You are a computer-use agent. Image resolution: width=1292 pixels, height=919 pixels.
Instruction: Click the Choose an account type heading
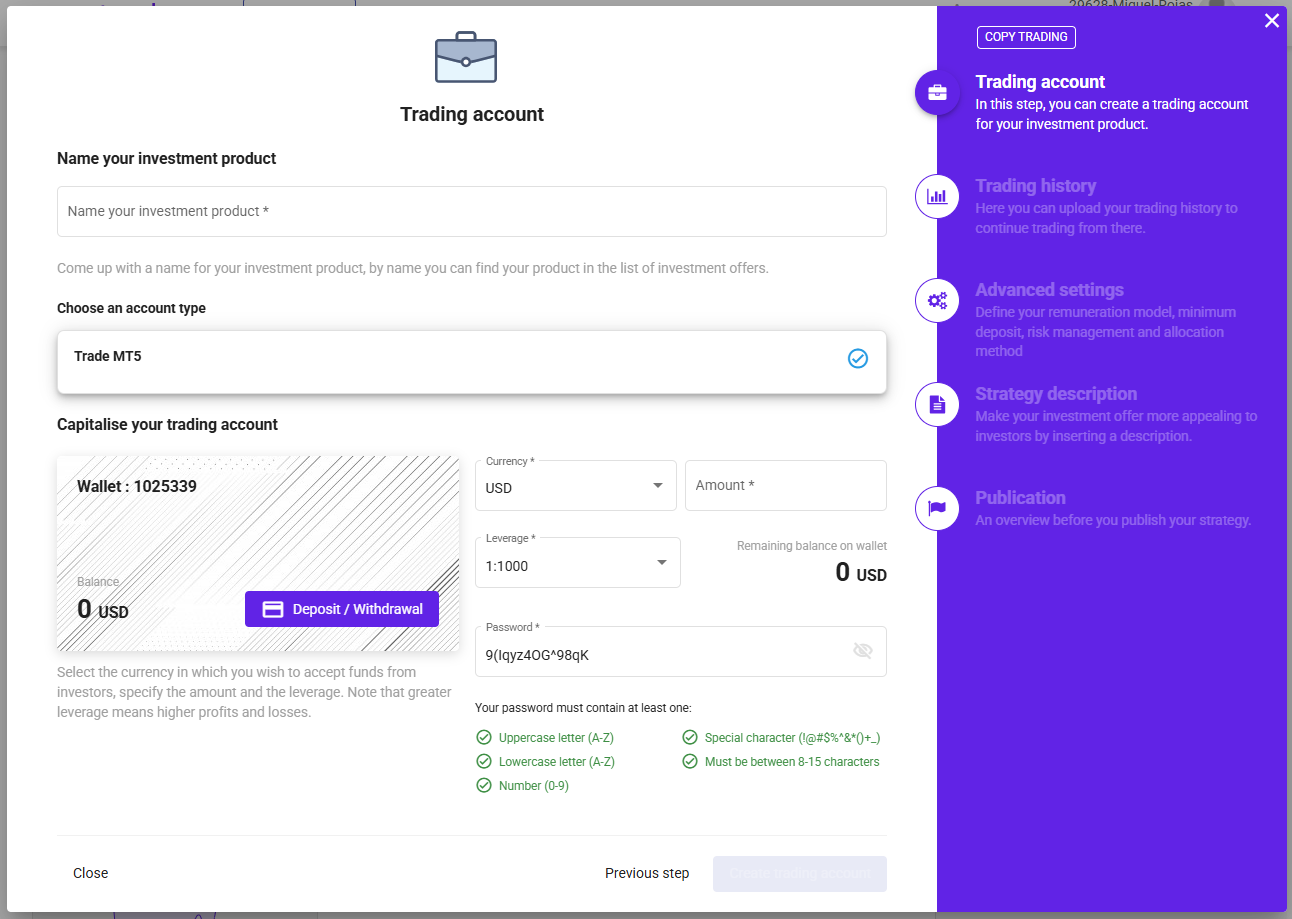(131, 308)
